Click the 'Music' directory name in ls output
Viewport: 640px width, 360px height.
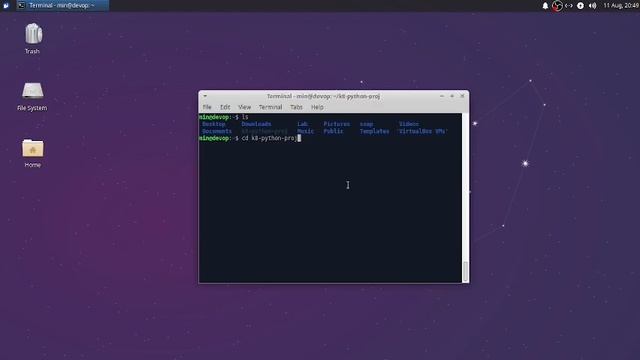[x=305, y=131]
